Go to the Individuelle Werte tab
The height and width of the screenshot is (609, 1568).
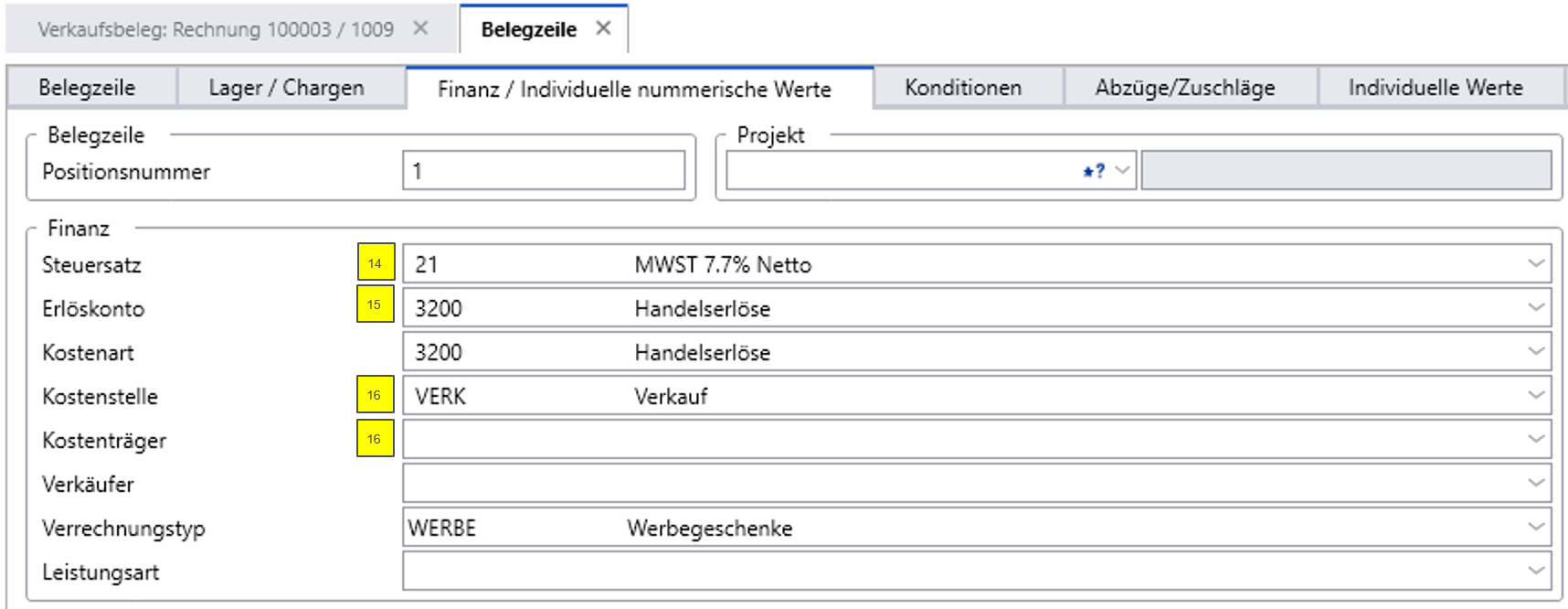click(1435, 88)
